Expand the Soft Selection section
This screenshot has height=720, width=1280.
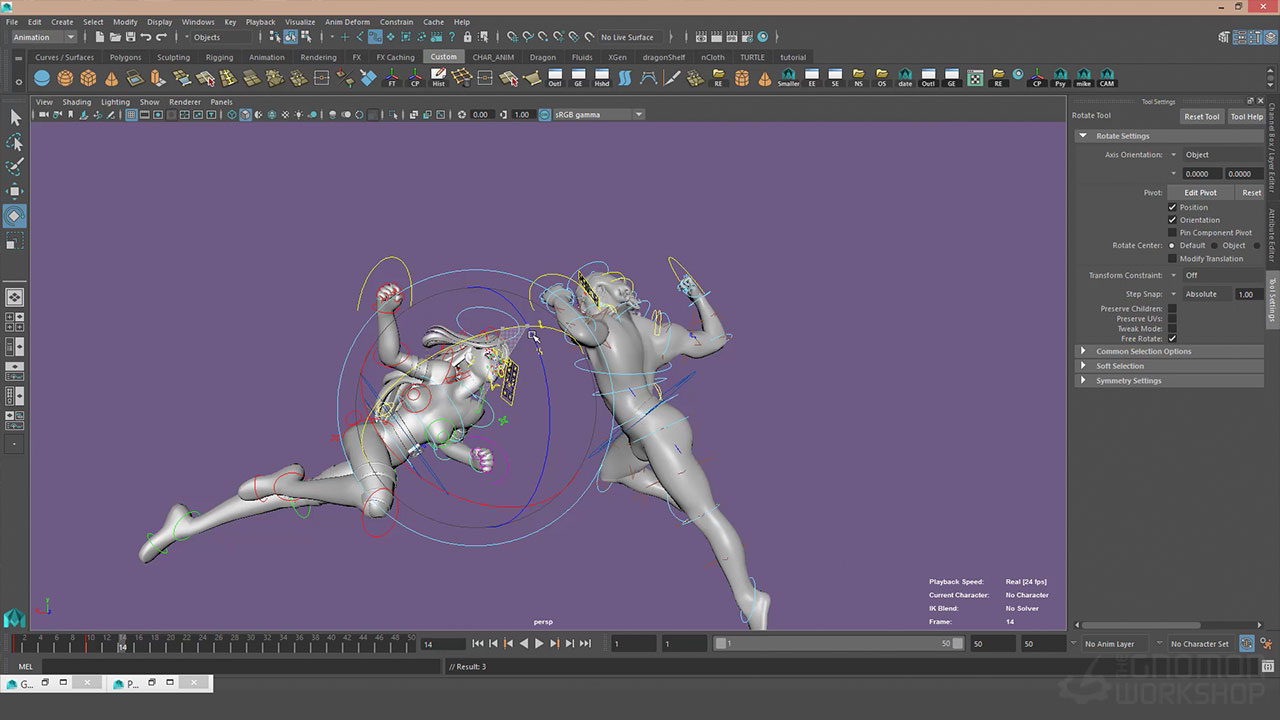pos(1119,366)
